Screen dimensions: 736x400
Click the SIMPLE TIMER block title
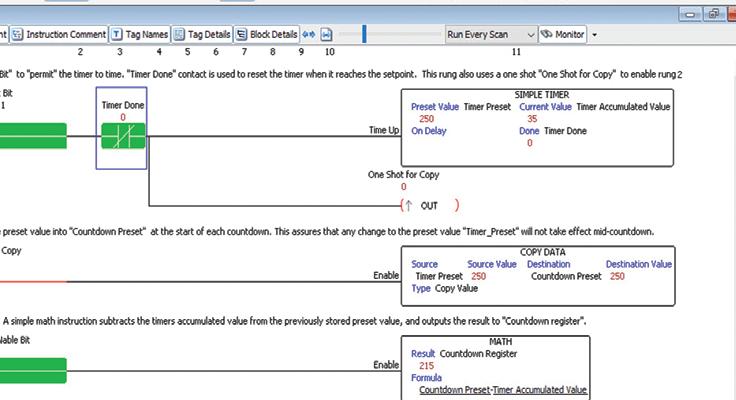542,95
